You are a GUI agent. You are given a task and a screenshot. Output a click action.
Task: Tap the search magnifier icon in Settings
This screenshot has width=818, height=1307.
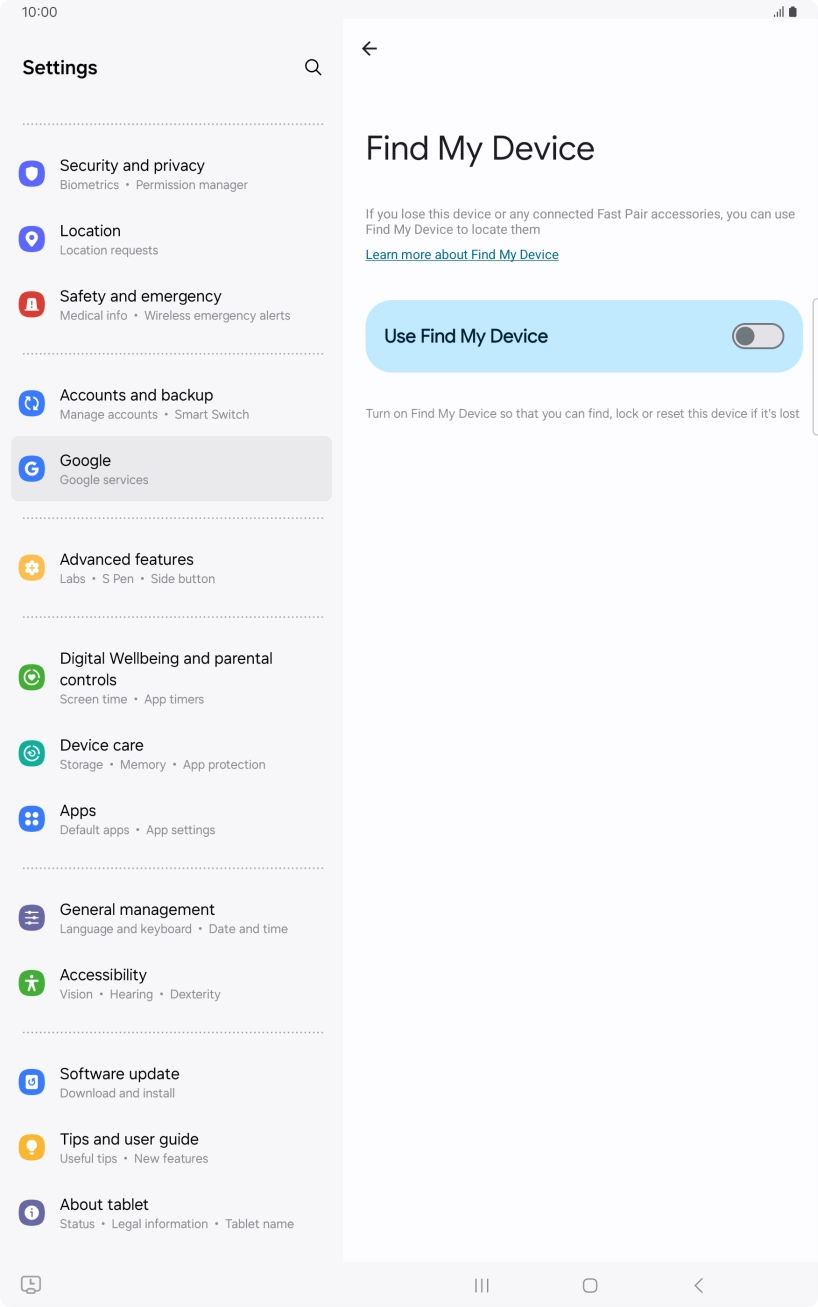pyautogui.click(x=313, y=67)
